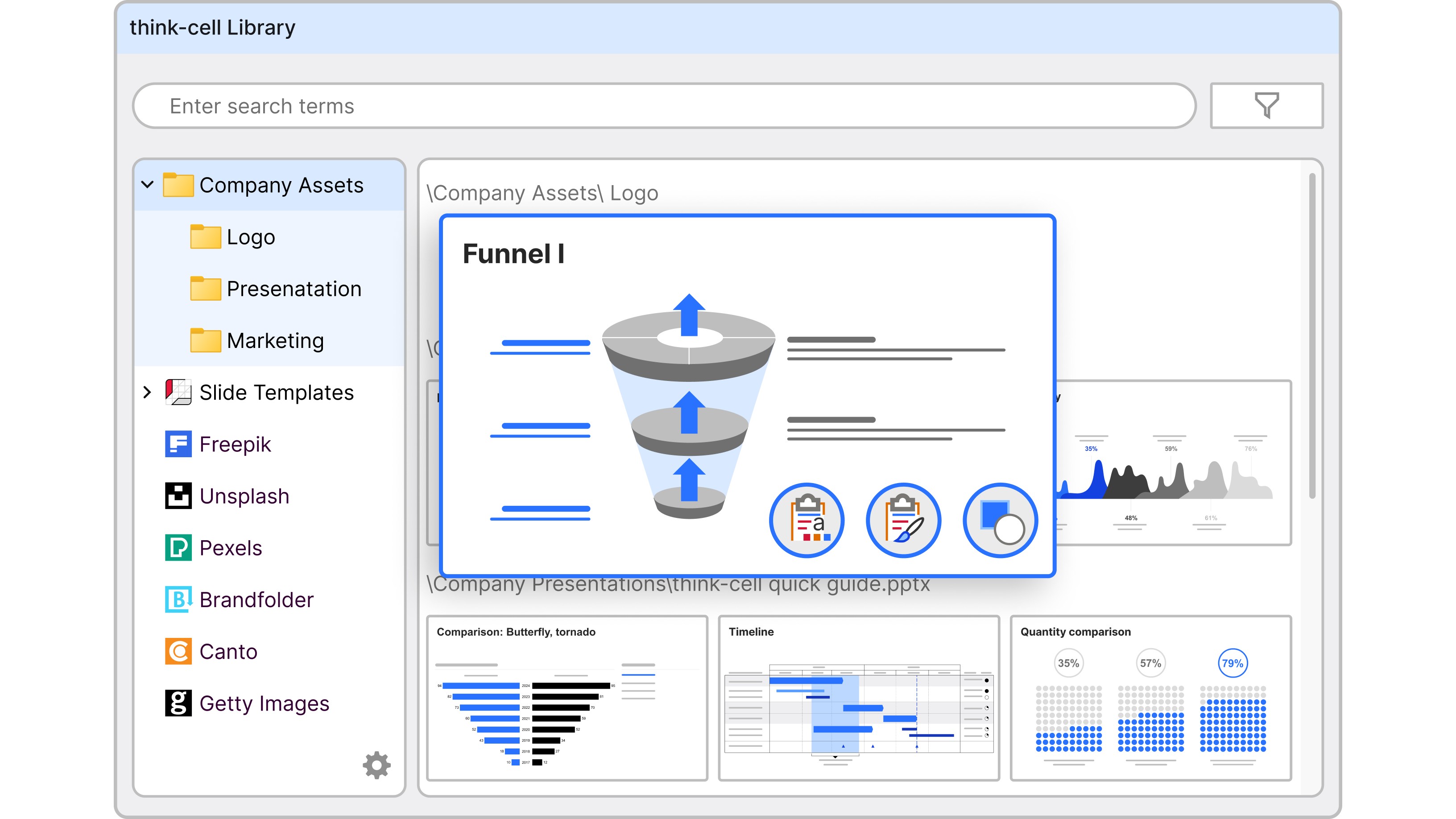Screen dimensions: 1456x819
Task: Open the Pexels image source
Action: click(x=230, y=548)
